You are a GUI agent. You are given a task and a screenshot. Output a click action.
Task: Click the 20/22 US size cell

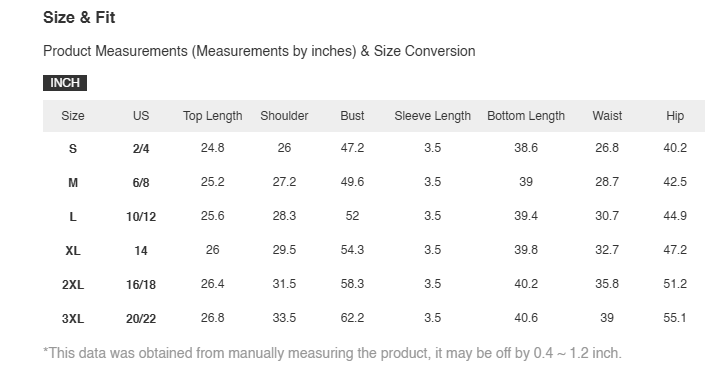tap(141, 319)
